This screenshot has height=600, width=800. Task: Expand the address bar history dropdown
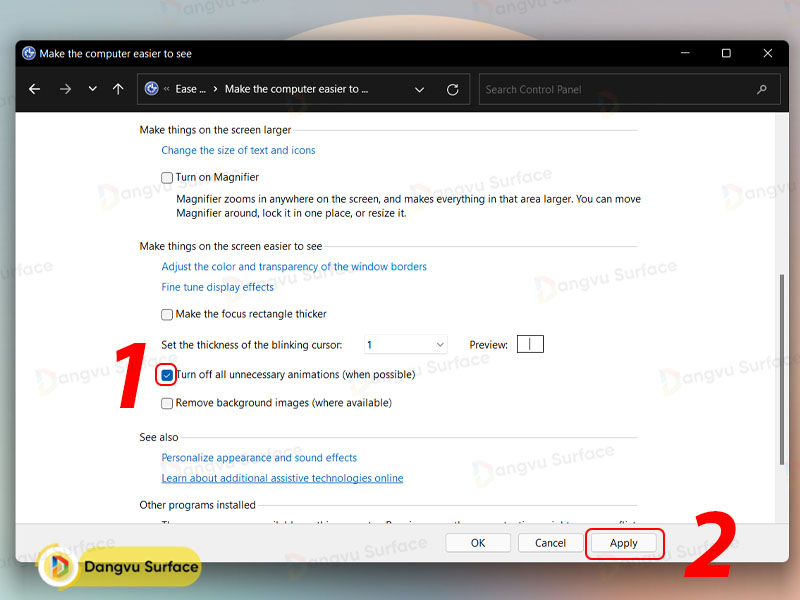point(420,89)
